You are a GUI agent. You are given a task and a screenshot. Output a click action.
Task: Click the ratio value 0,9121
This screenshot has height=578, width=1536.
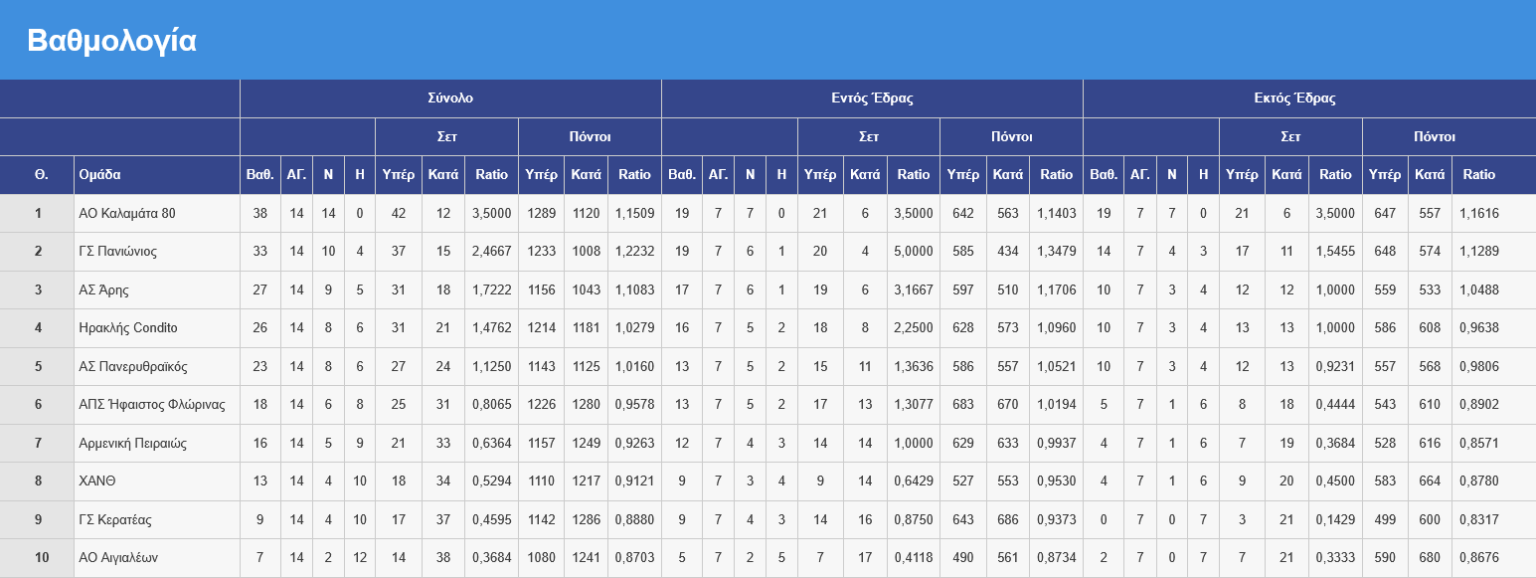pos(634,481)
